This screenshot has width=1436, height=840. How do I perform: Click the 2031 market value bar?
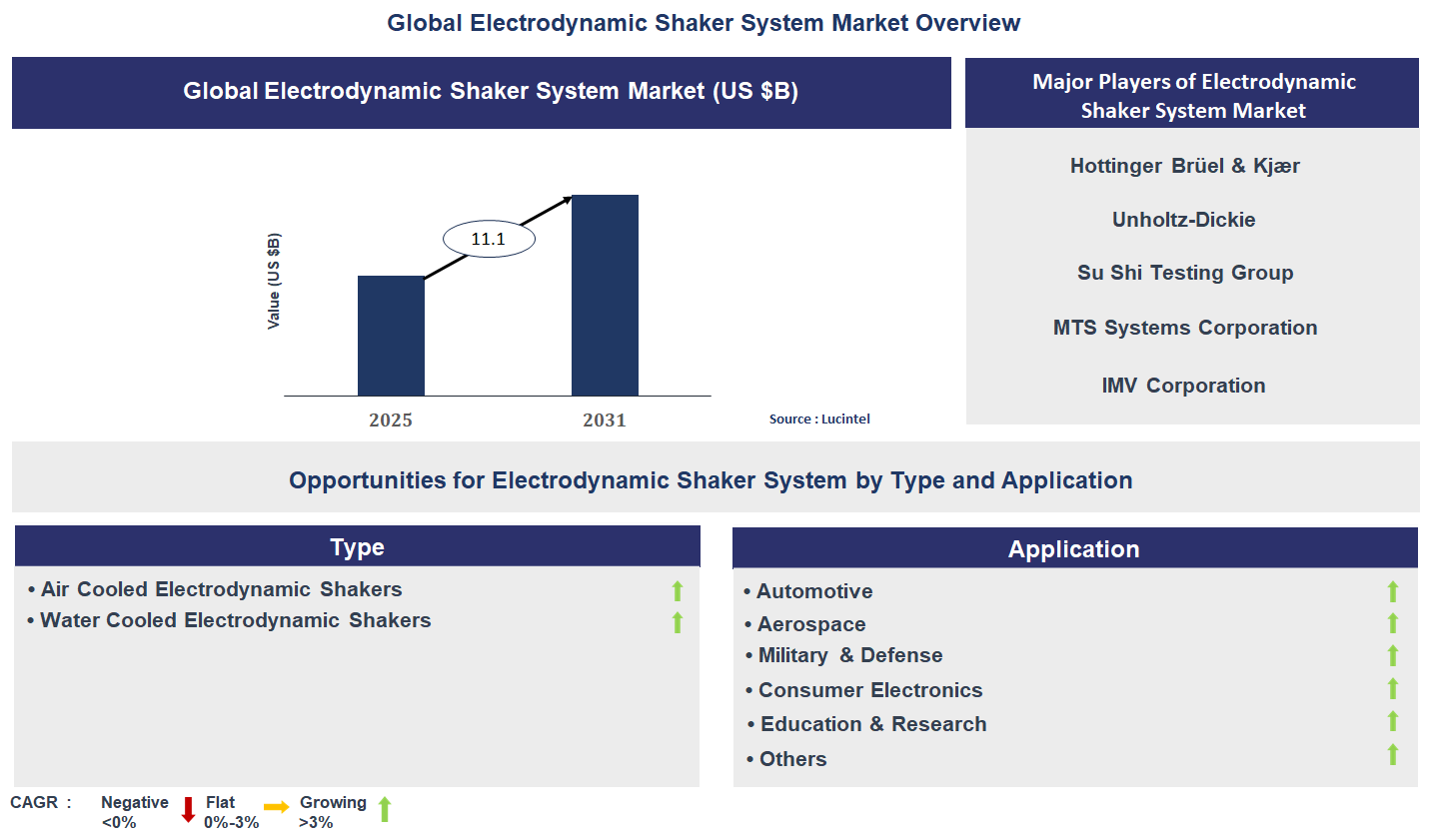tap(605, 295)
